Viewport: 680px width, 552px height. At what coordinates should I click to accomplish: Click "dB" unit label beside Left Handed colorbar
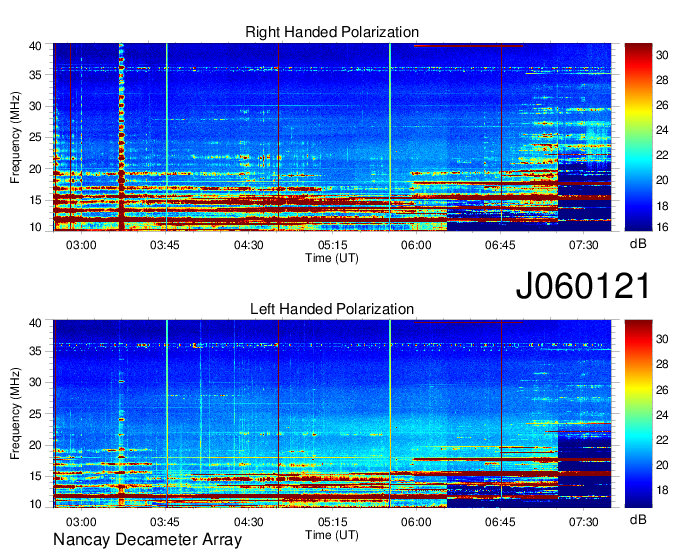(638, 519)
